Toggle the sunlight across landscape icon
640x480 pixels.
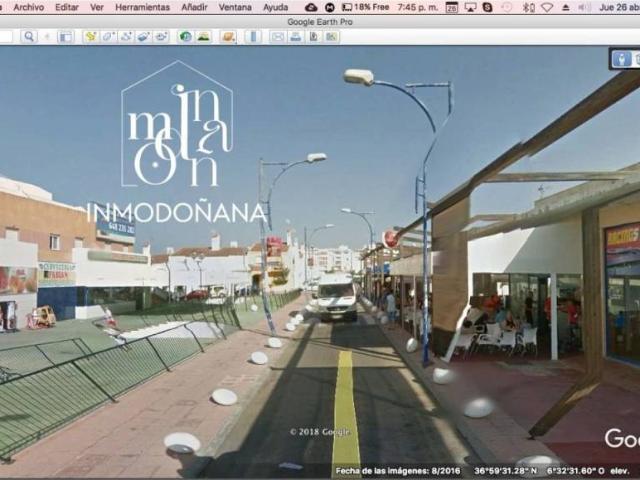tap(204, 37)
